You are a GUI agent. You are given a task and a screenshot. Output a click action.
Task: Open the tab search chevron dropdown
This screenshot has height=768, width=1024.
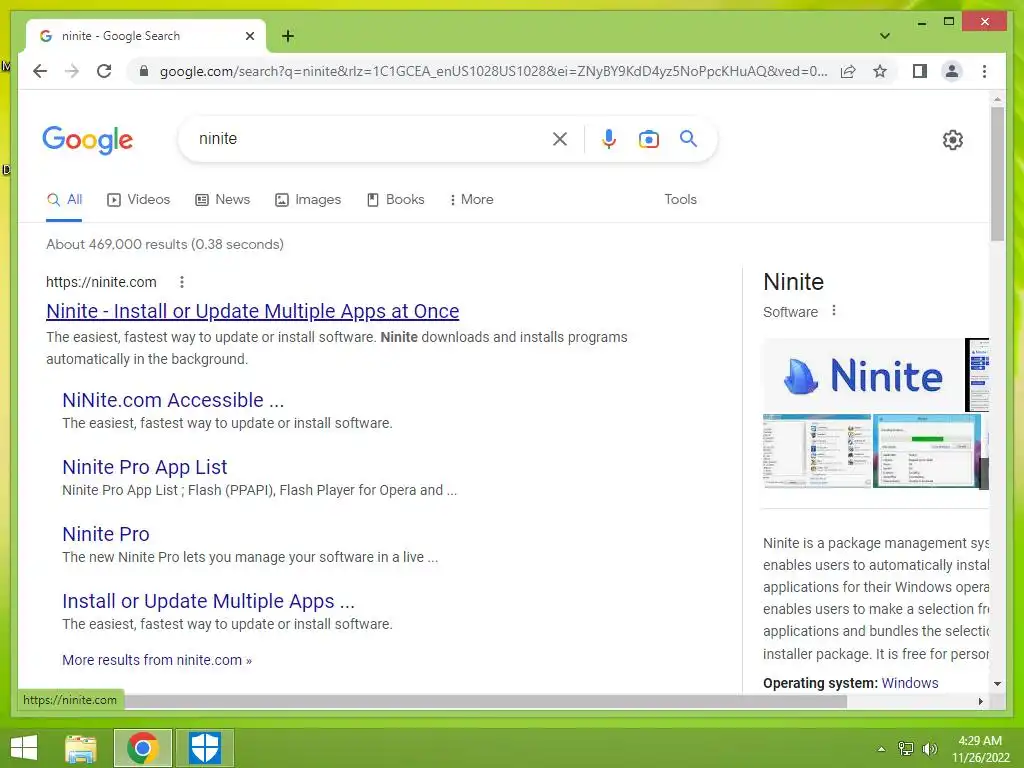tap(885, 36)
